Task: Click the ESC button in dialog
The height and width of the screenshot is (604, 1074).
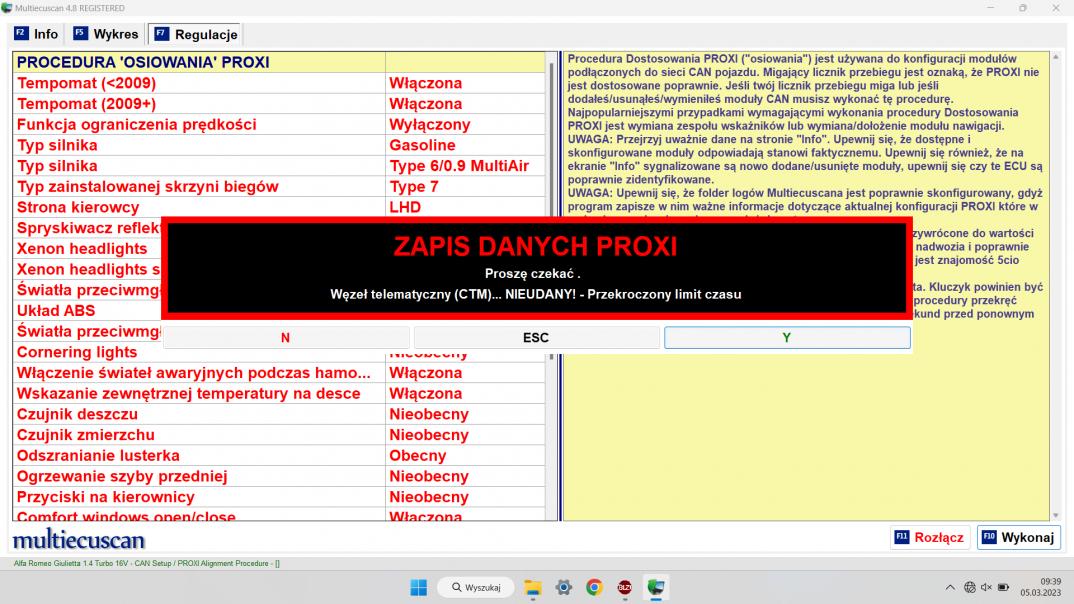Action: (536, 338)
